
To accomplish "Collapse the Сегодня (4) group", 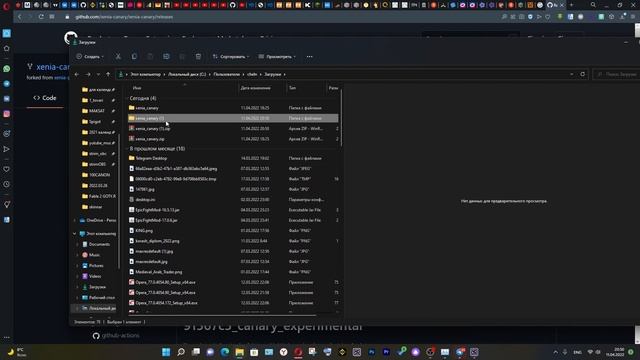I will point(142,98).
